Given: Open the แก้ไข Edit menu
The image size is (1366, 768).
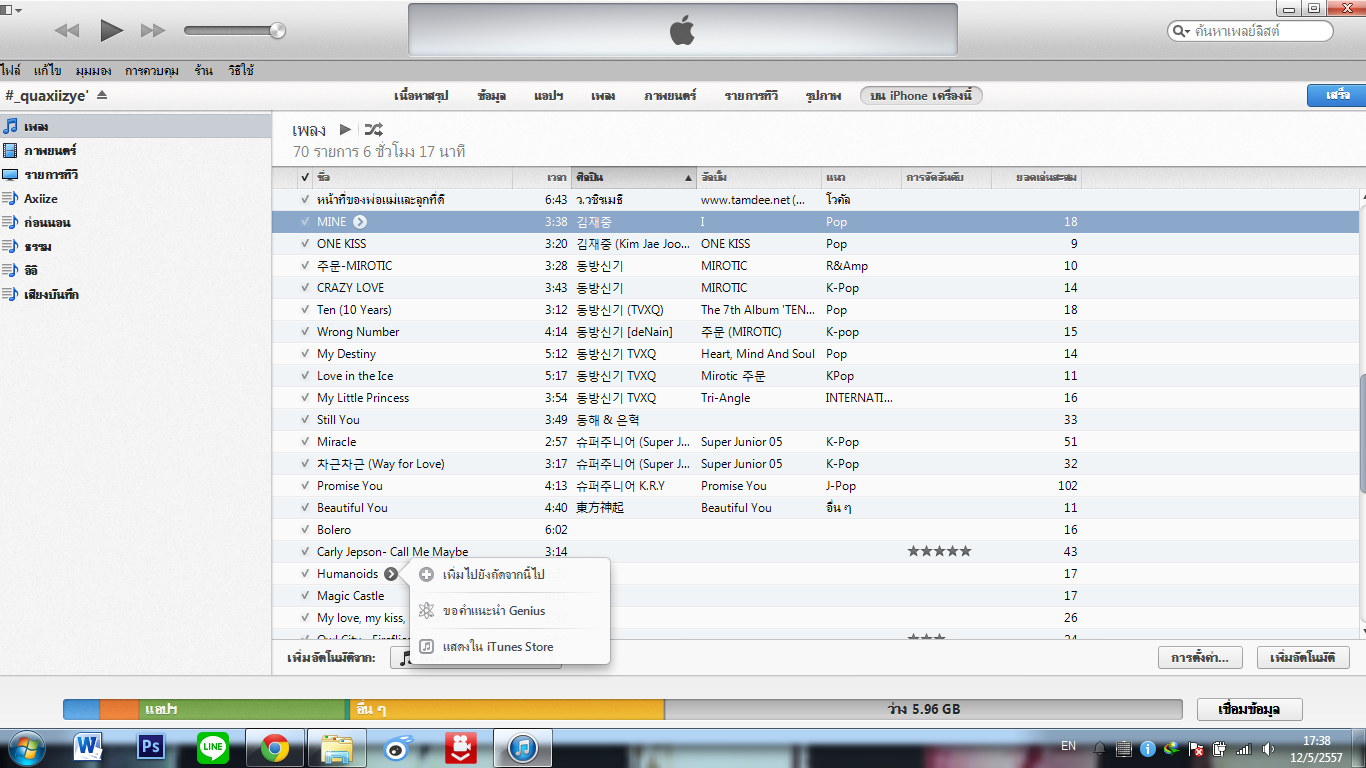Looking at the screenshot, I should 47,71.
